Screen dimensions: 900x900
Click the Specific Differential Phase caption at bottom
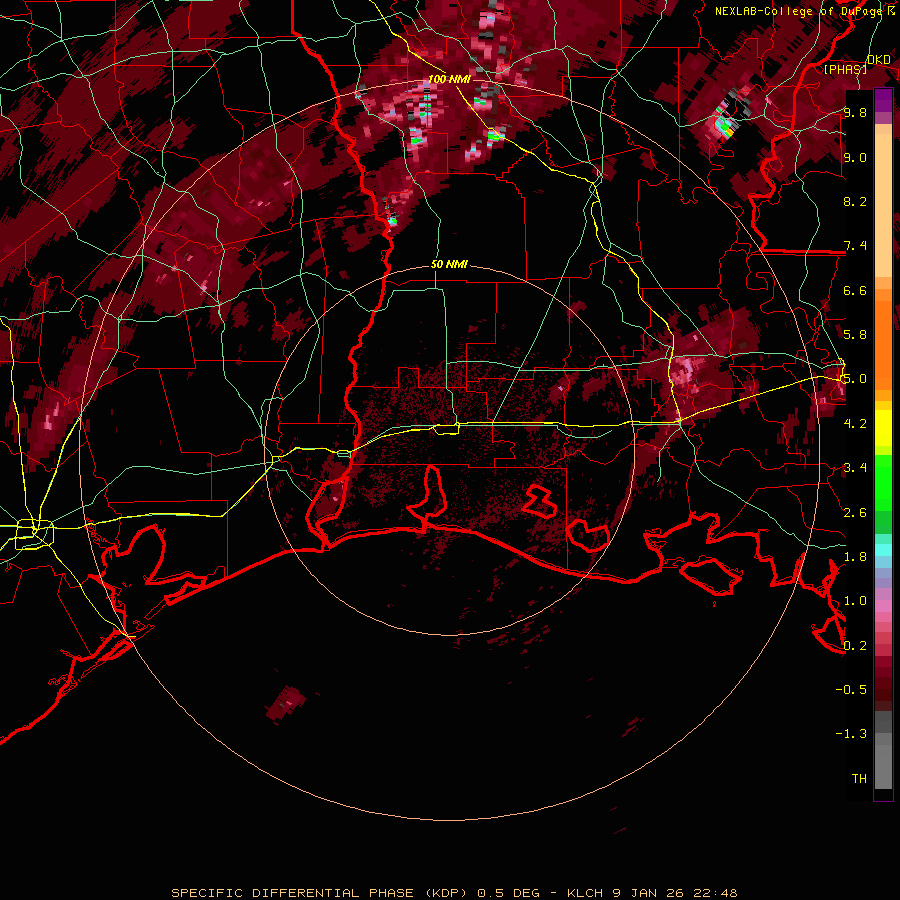pyautogui.click(x=454, y=893)
